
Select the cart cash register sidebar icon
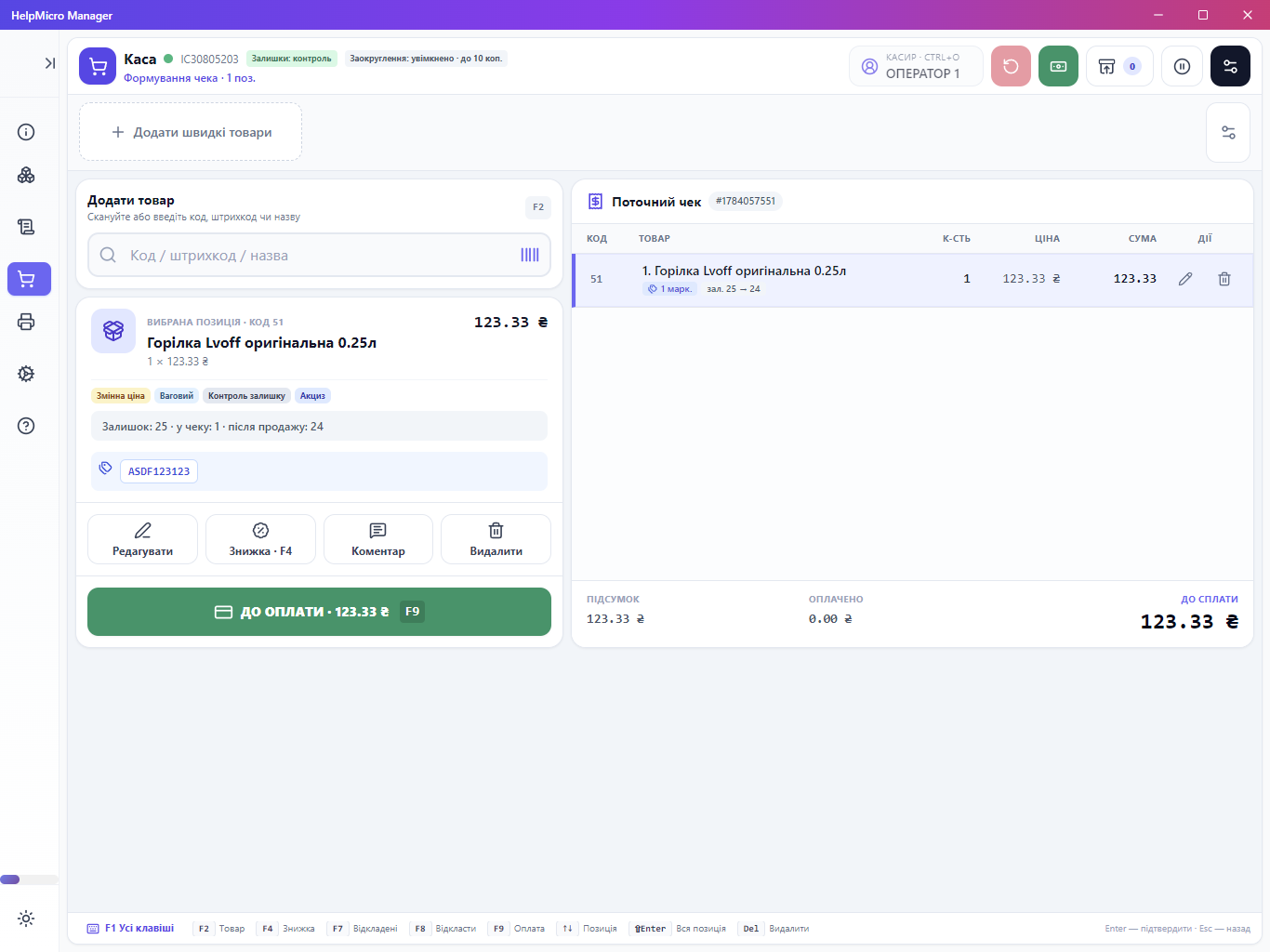click(x=29, y=279)
